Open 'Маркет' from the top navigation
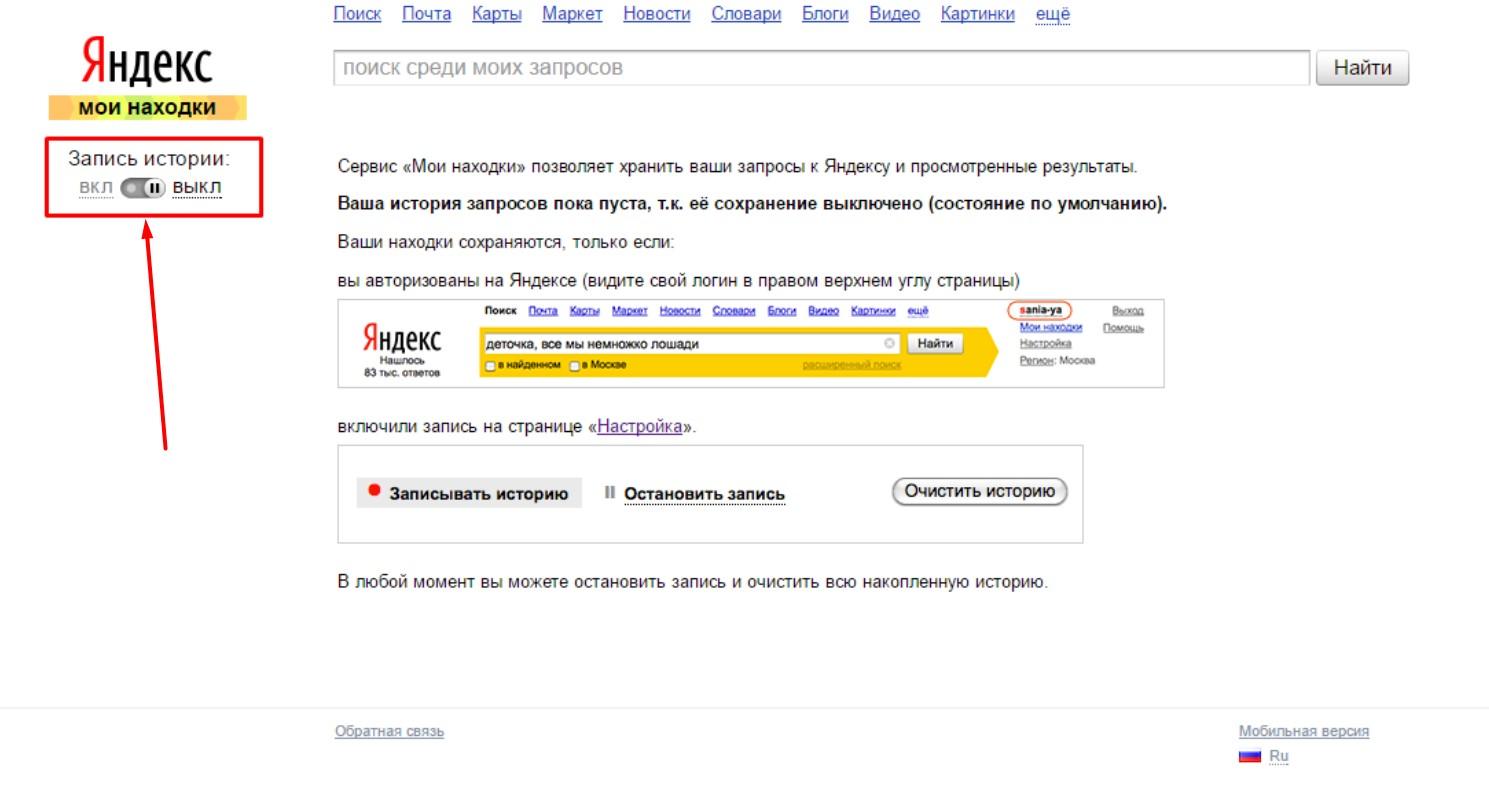Screen dimensions: 1489x811 click(572, 14)
